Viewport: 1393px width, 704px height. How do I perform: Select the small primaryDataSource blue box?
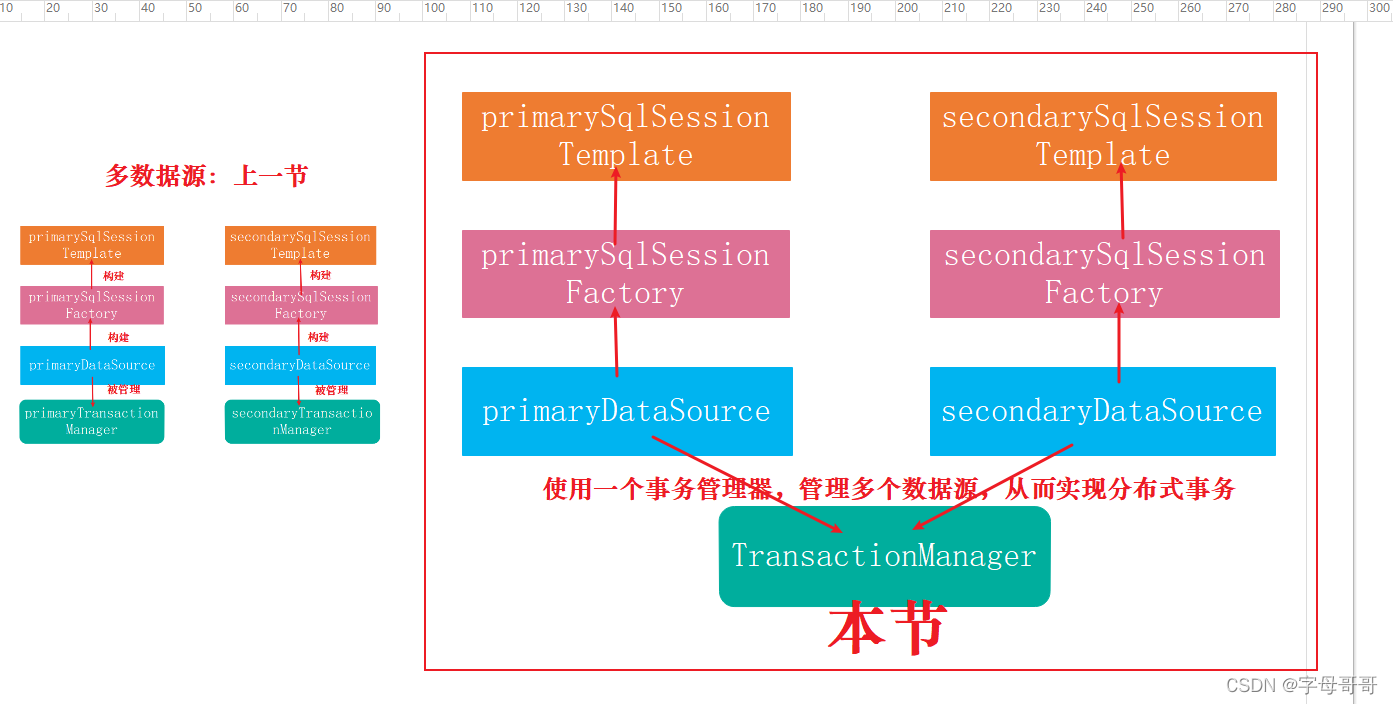pyautogui.click(x=92, y=365)
